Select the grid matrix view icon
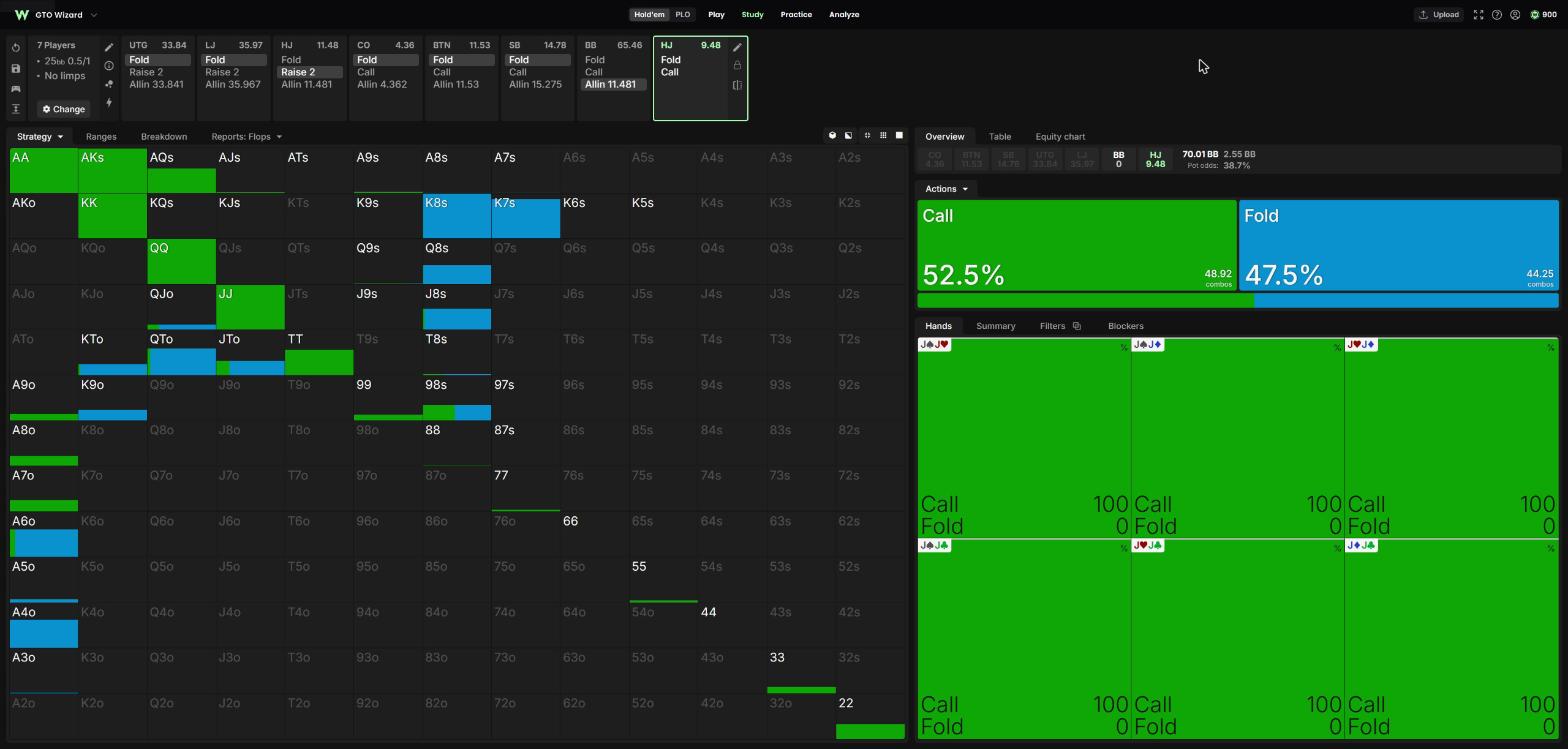The width and height of the screenshot is (1568, 749). click(x=883, y=135)
